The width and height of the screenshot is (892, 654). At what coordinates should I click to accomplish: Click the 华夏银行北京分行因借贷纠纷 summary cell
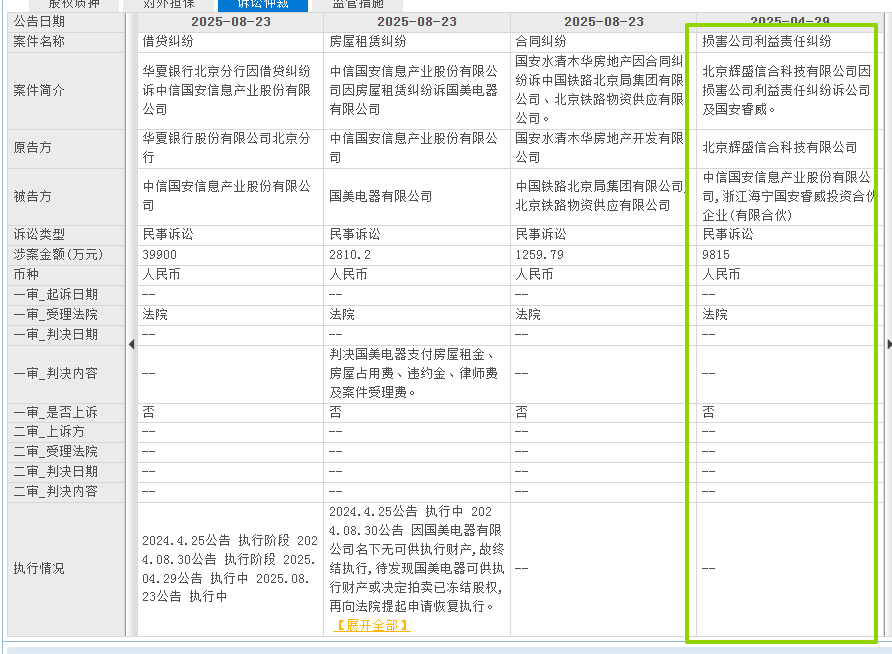(230, 91)
